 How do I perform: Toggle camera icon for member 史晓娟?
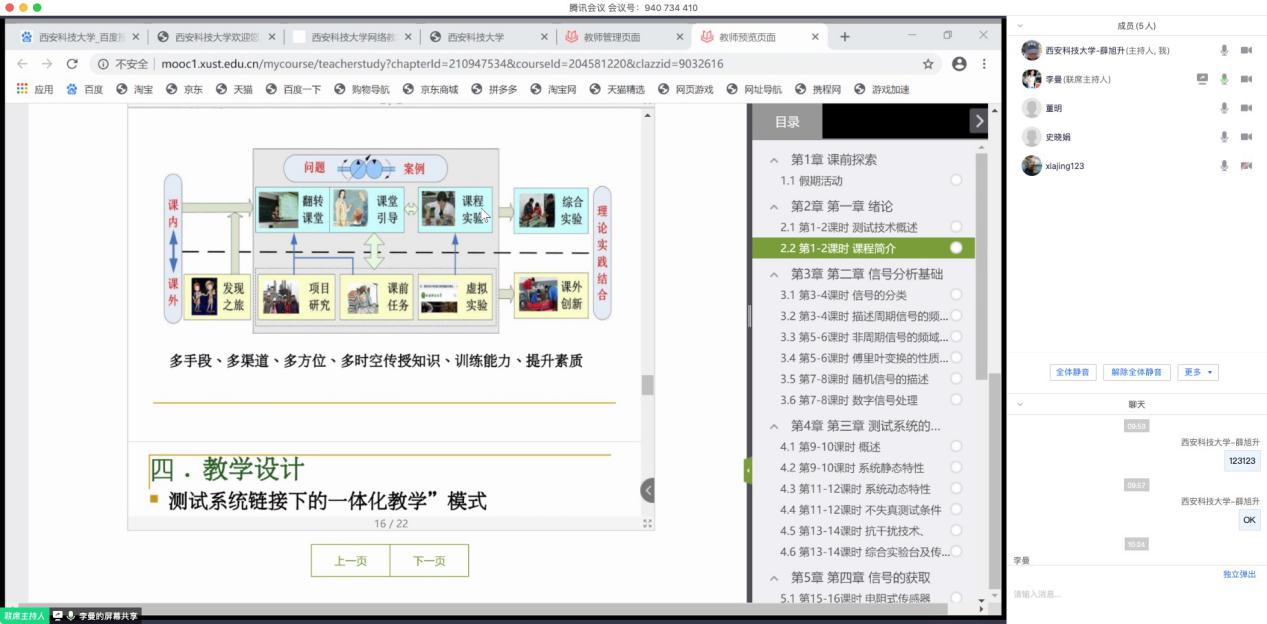(1246, 137)
